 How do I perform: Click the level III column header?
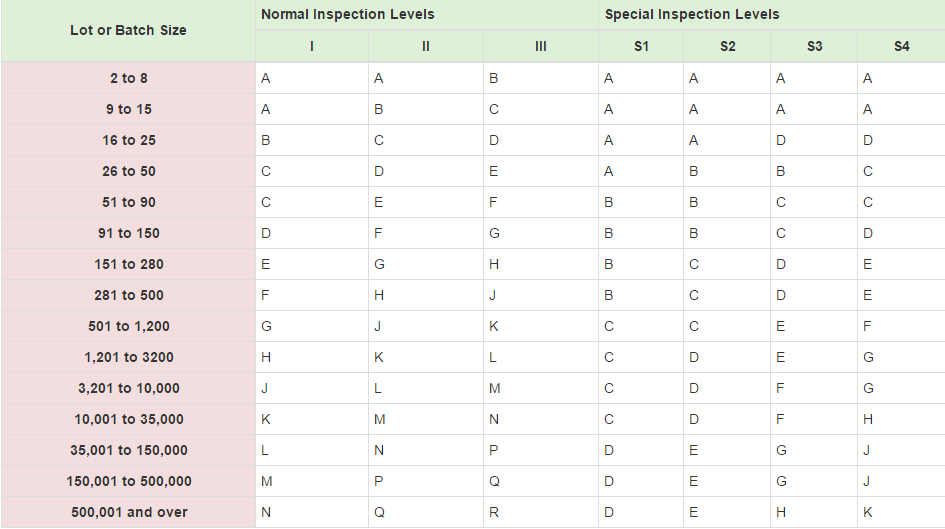point(541,46)
